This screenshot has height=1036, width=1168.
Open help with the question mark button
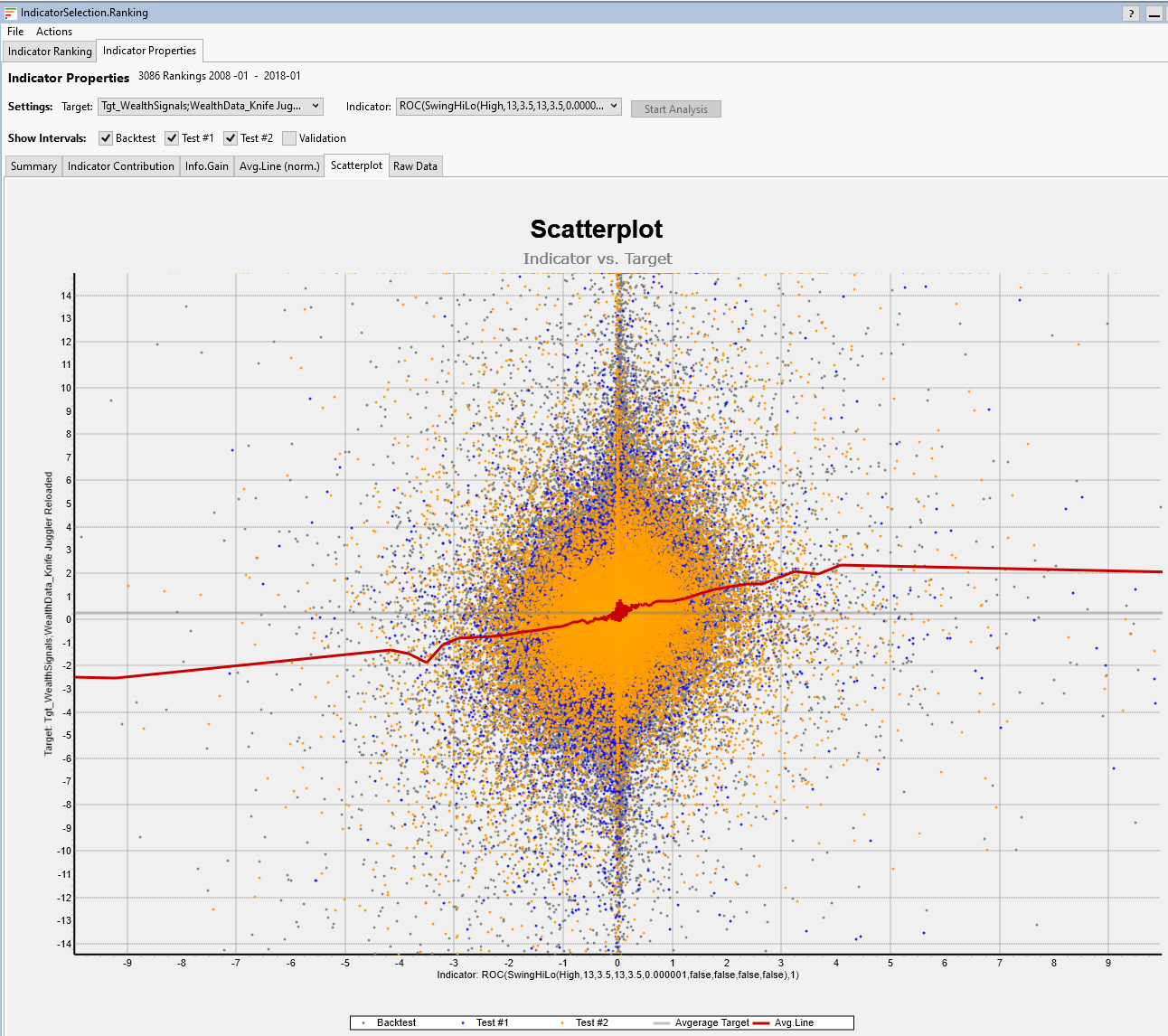coord(1131,14)
